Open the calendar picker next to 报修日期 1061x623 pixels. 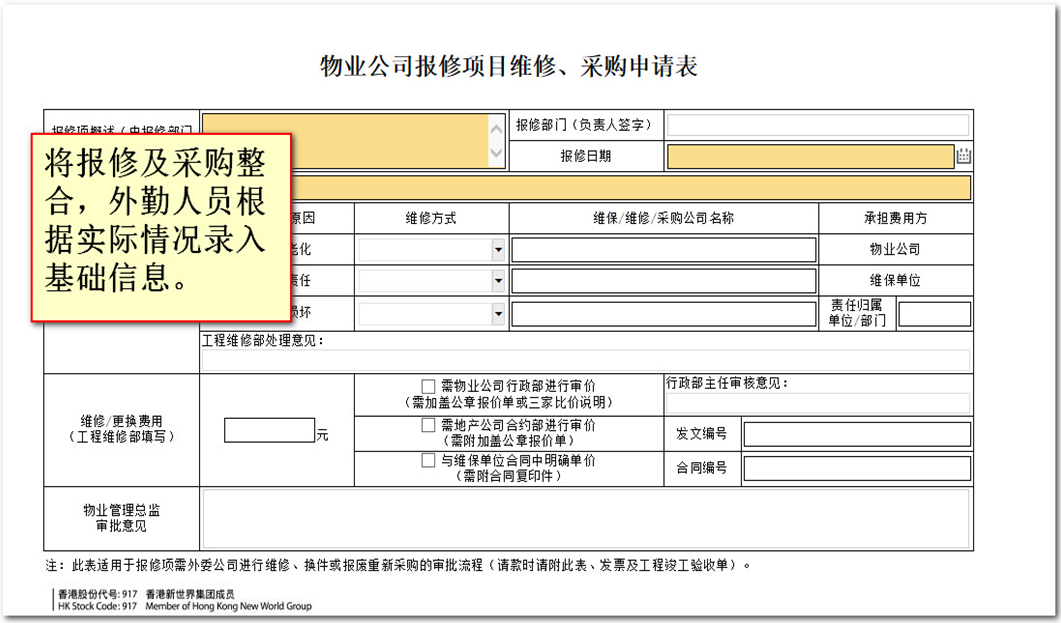[964, 156]
